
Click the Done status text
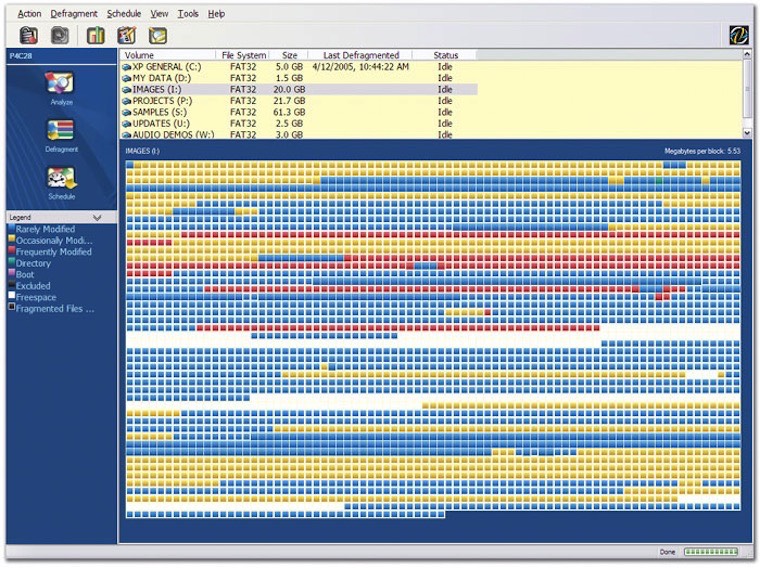(667, 552)
